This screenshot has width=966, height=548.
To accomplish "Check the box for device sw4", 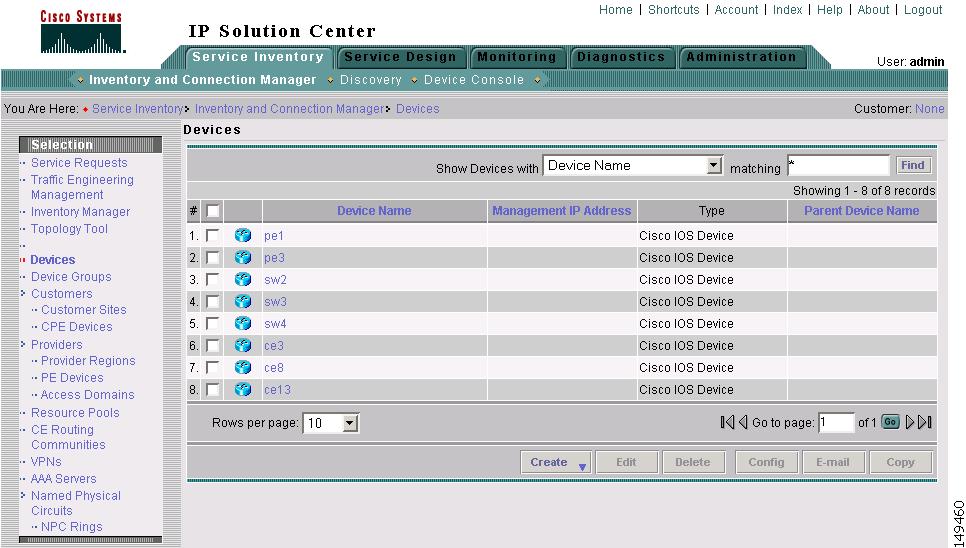I will click(x=213, y=323).
